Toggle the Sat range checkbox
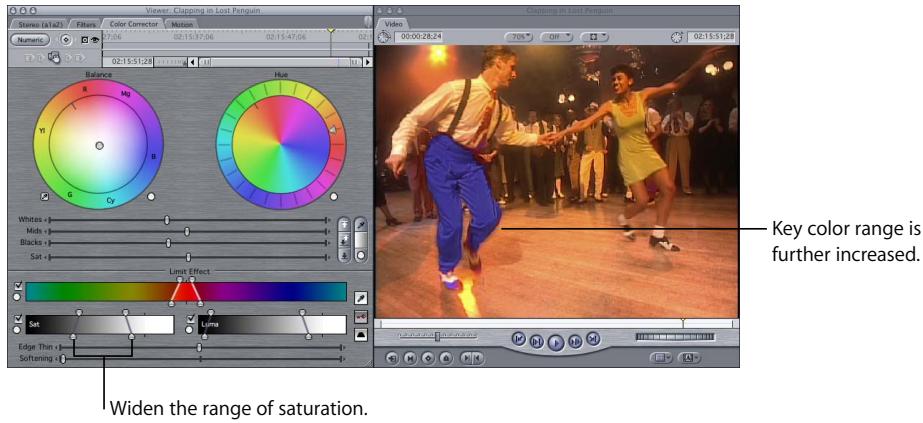The height and width of the screenshot is (423, 923). [18, 319]
